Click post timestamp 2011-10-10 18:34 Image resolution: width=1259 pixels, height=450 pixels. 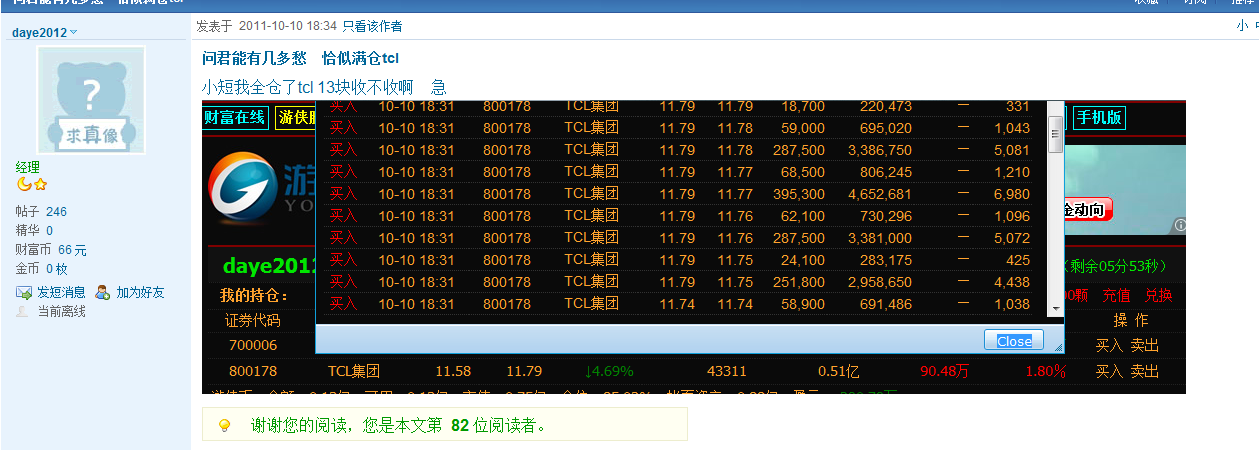click(288, 26)
